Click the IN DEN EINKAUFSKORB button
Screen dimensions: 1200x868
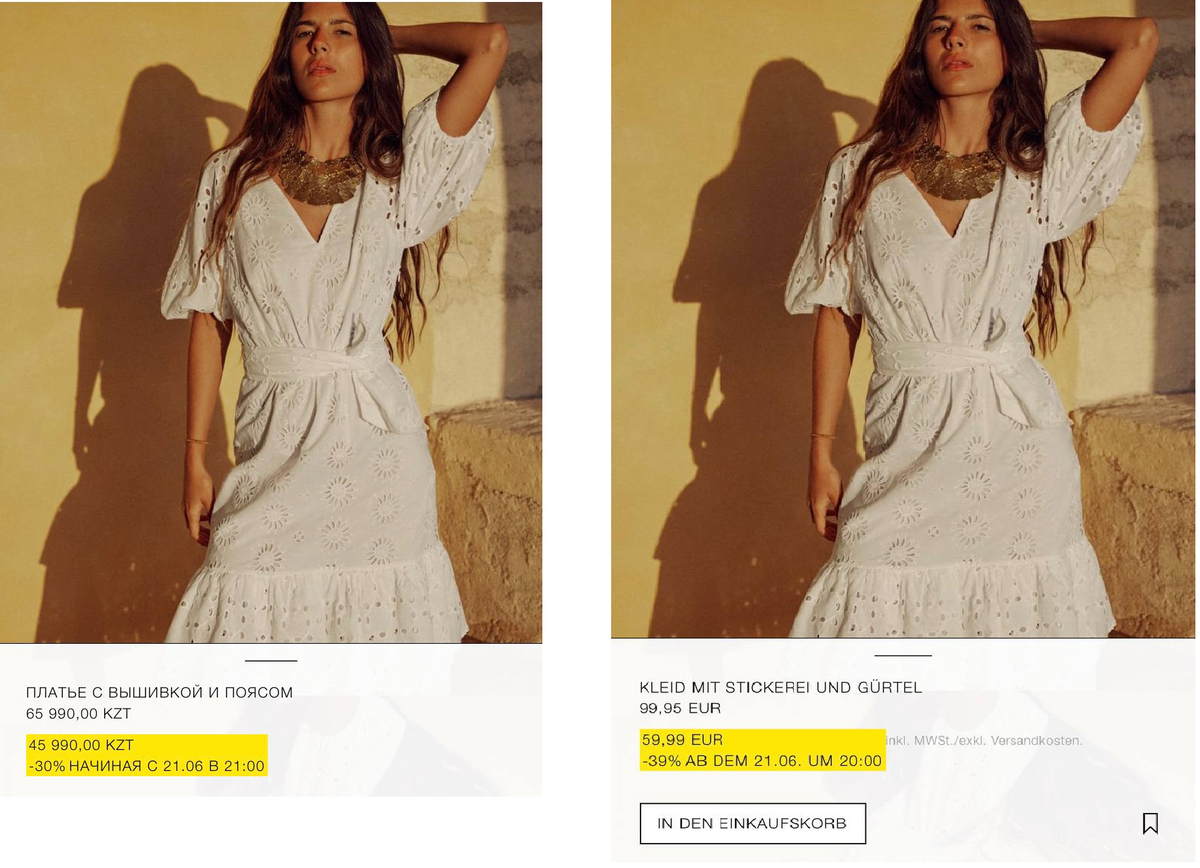point(752,823)
